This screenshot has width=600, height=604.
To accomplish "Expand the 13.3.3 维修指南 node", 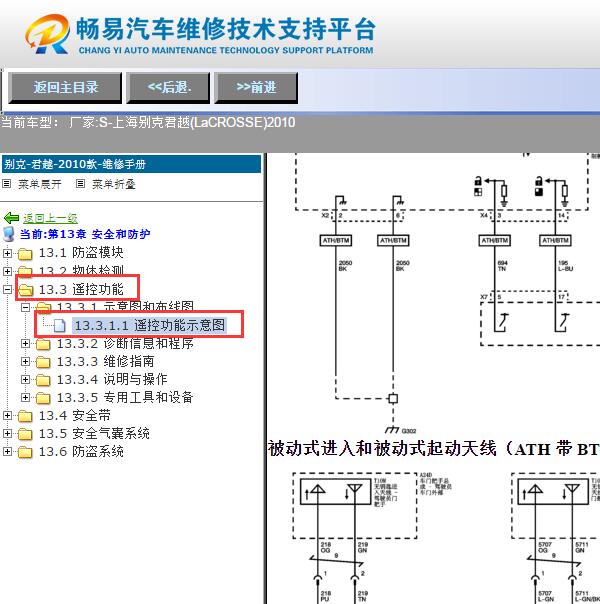I will (25, 361).
